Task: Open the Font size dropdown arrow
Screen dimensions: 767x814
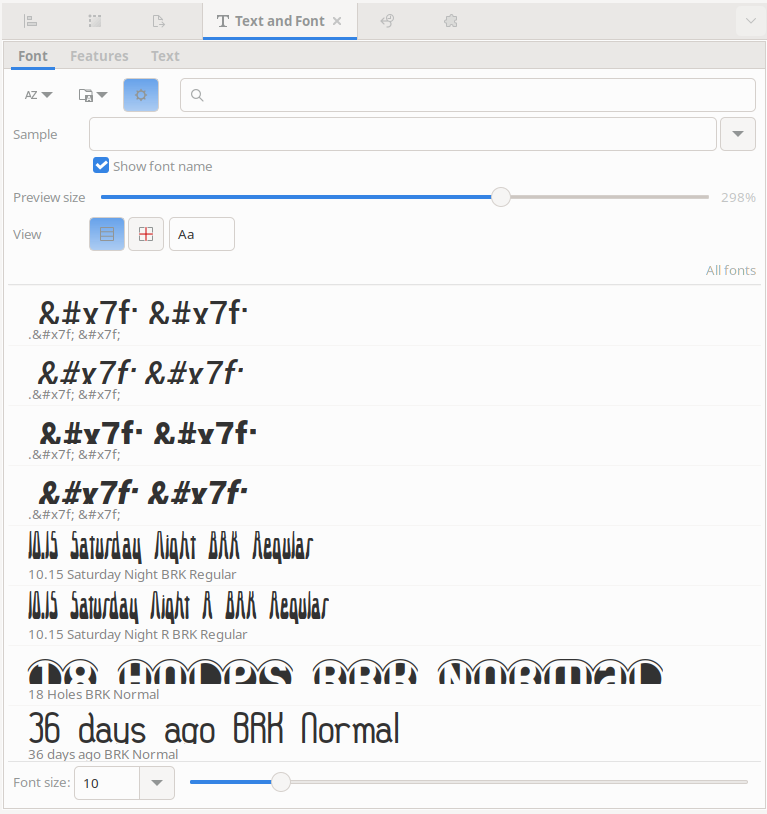Action: coord(156,783)
